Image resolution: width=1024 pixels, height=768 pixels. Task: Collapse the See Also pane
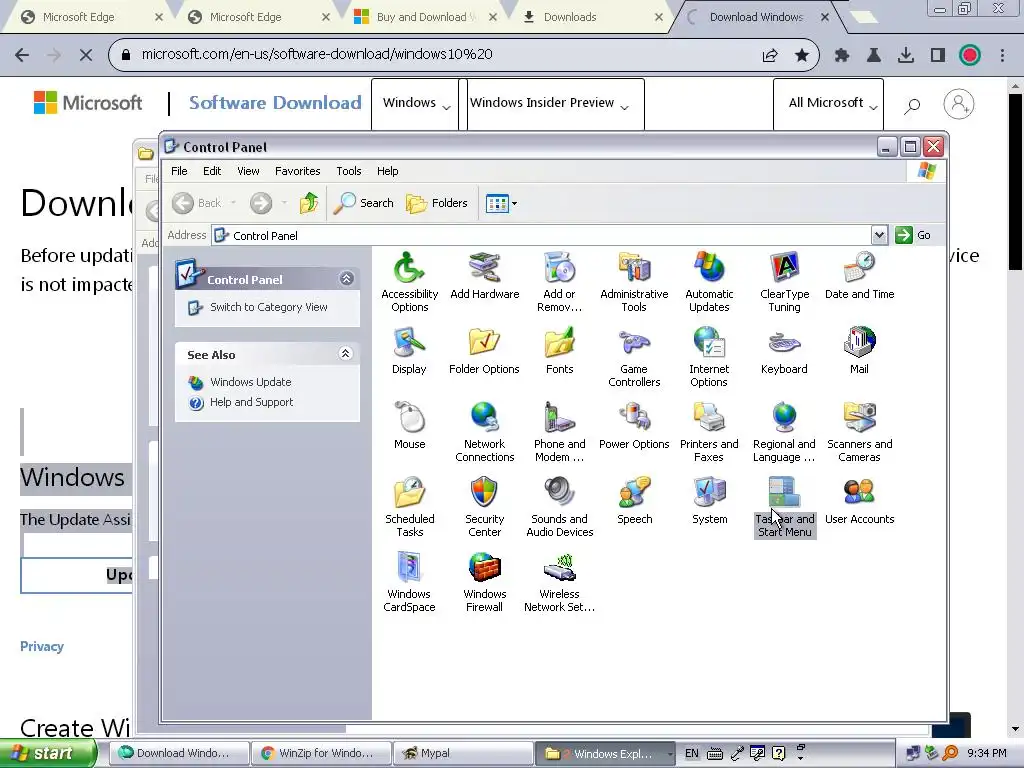point(345,354)
